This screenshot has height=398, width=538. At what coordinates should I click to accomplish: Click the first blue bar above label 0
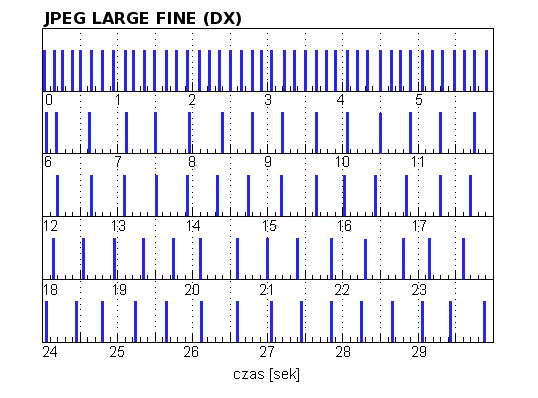tap(45, 70)
